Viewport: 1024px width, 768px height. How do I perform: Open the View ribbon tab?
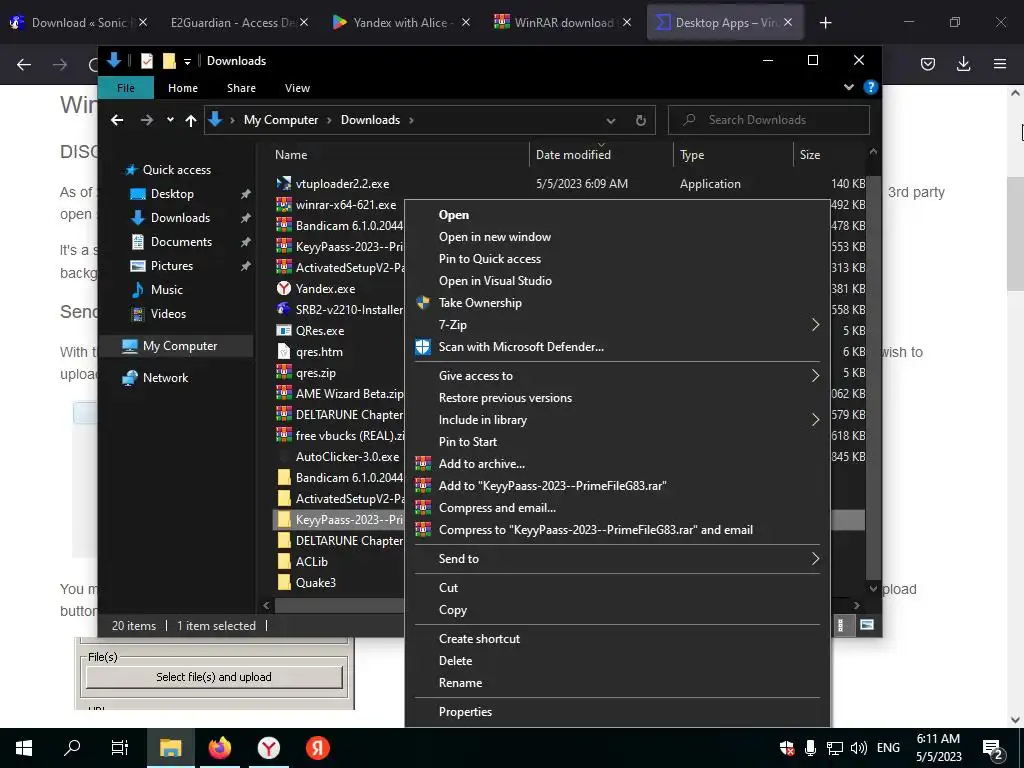pos(297,88)
